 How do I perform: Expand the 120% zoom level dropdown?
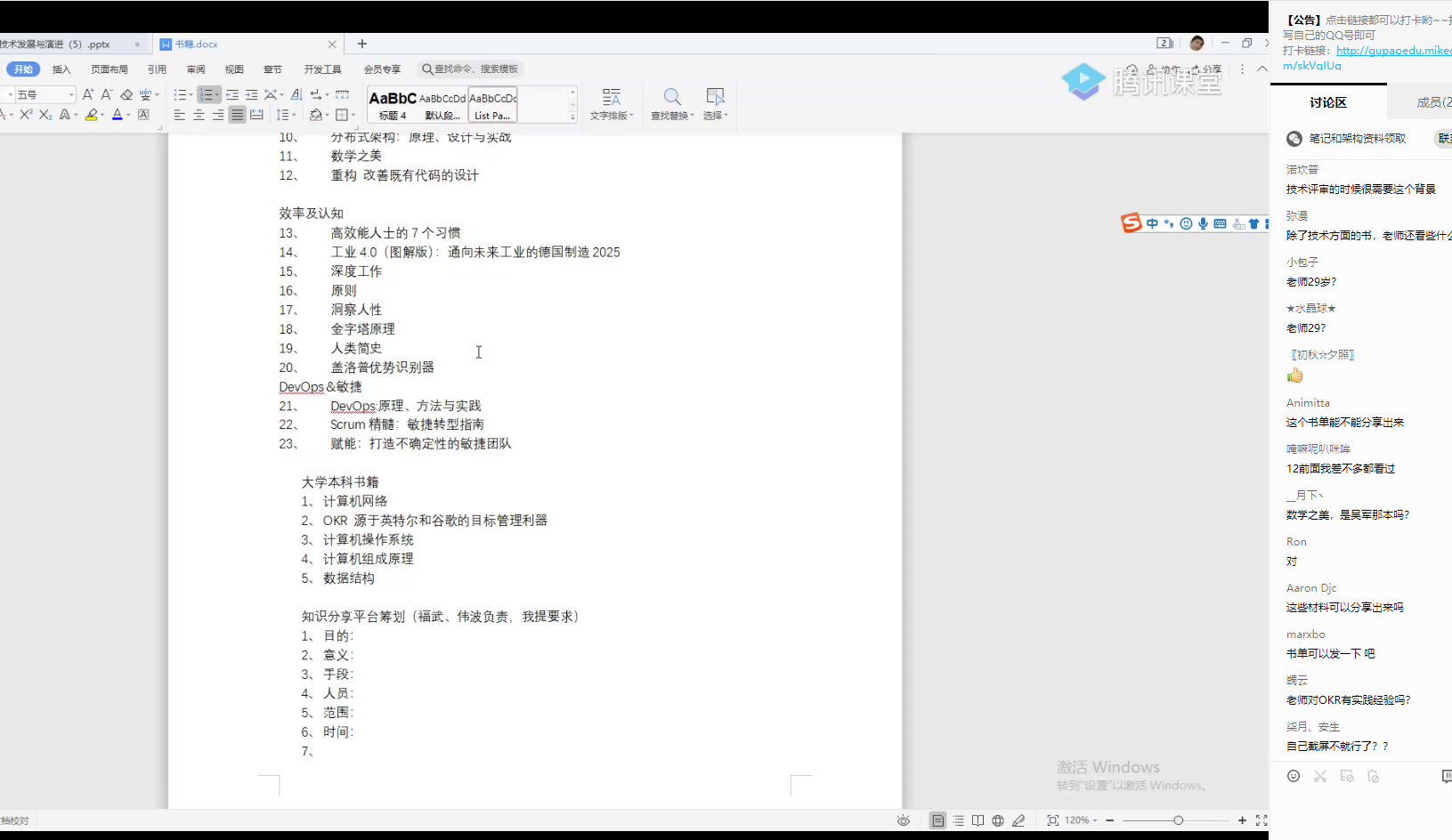click(x=1081, y=820)
